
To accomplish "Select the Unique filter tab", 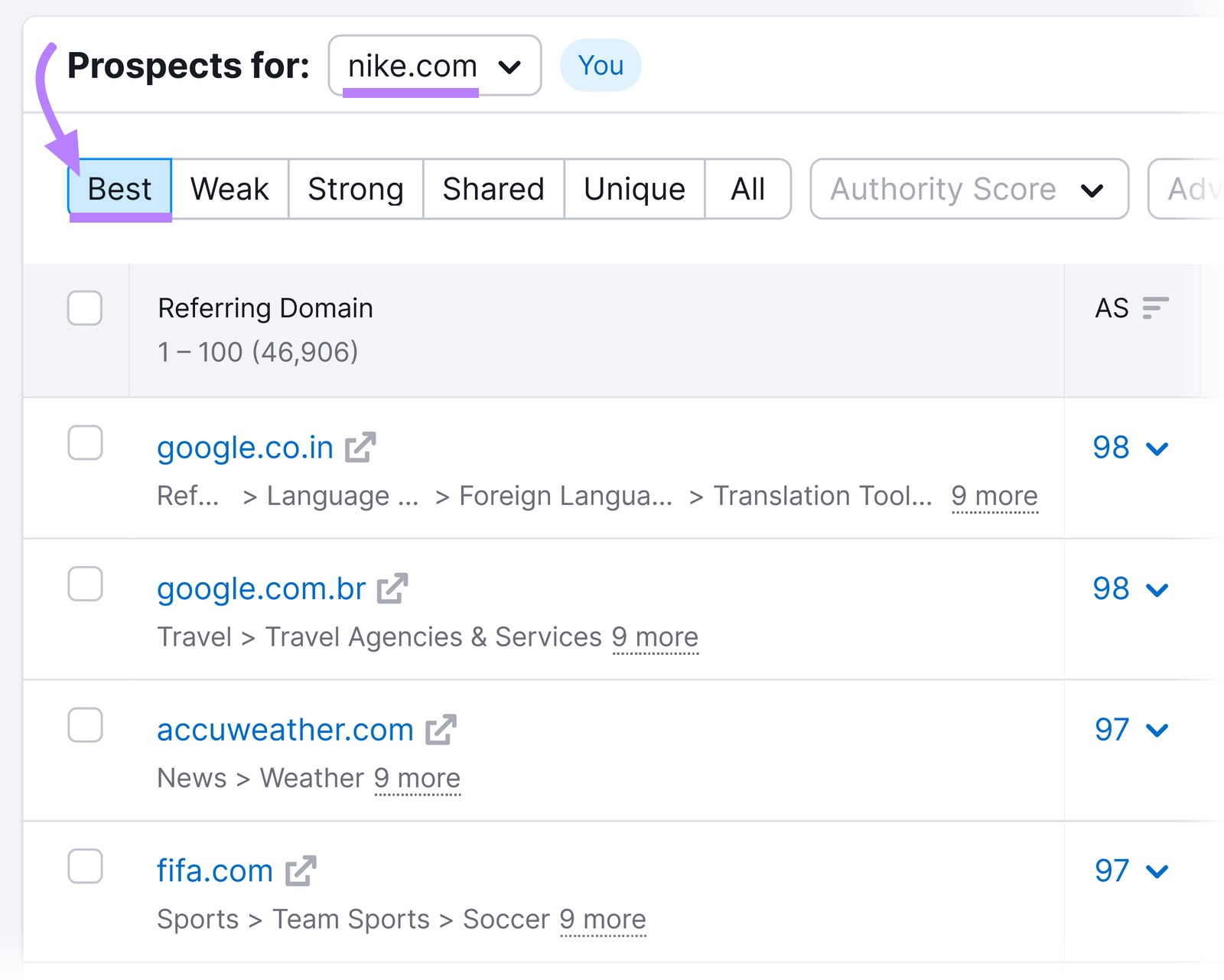I will 633,189.
